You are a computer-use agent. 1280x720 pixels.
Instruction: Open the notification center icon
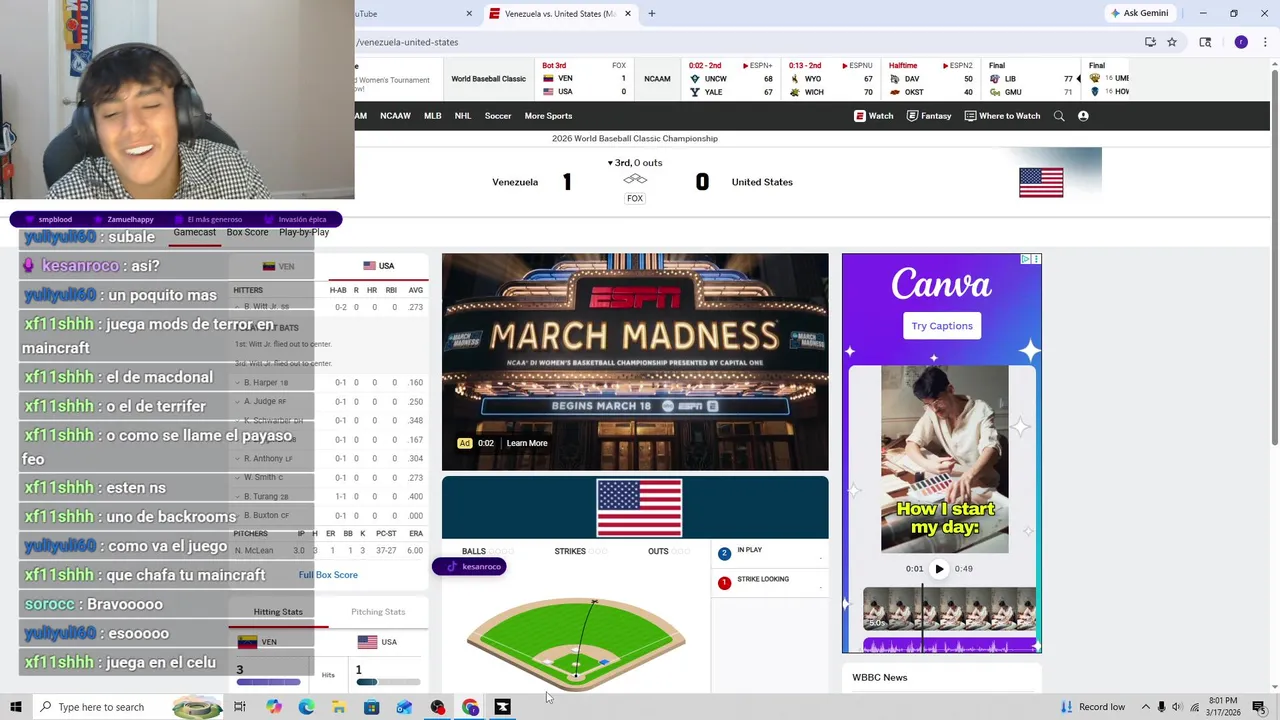(x=1262, y=707)
